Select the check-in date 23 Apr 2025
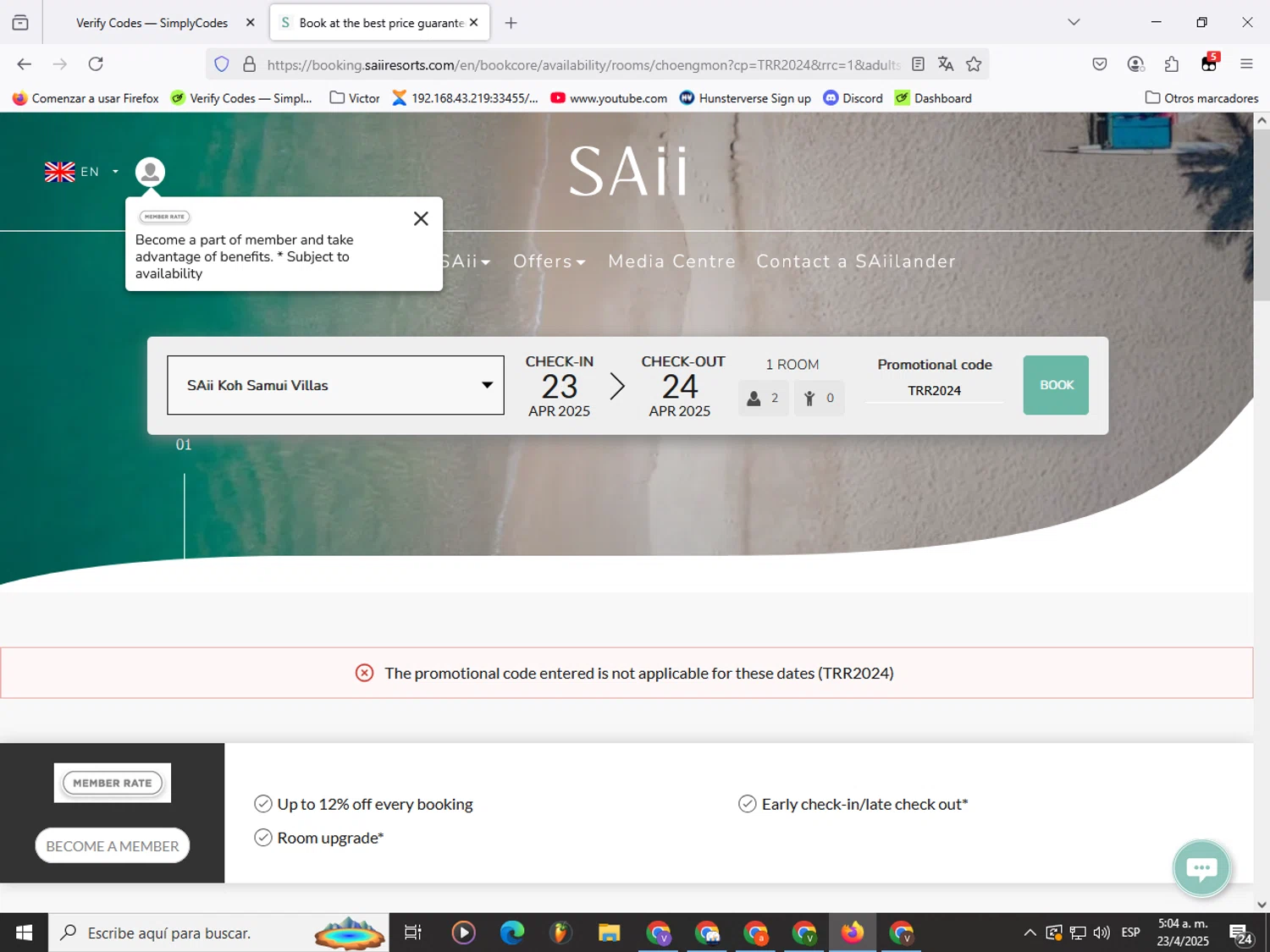The image size is (1270, 952). point(559,386)
